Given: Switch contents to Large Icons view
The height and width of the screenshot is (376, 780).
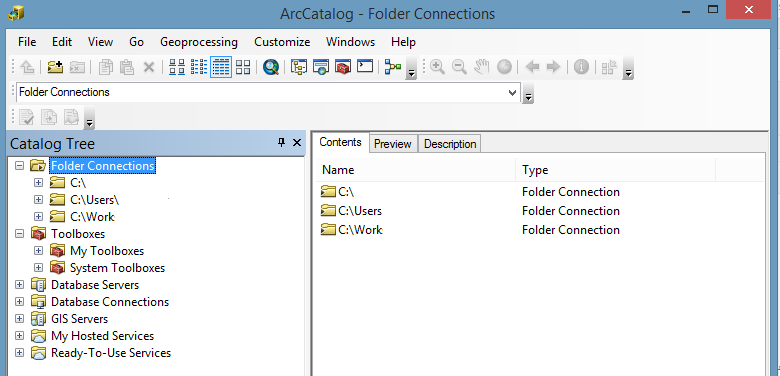Looking at the screenshot, I should 177,67.
